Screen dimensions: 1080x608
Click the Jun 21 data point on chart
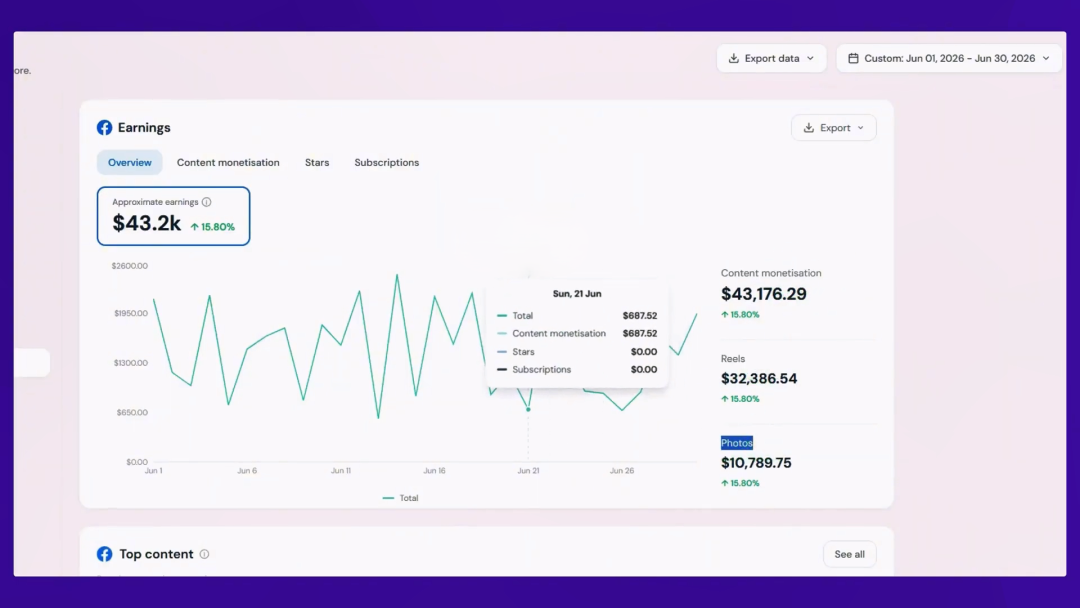(x=528, y=410)
